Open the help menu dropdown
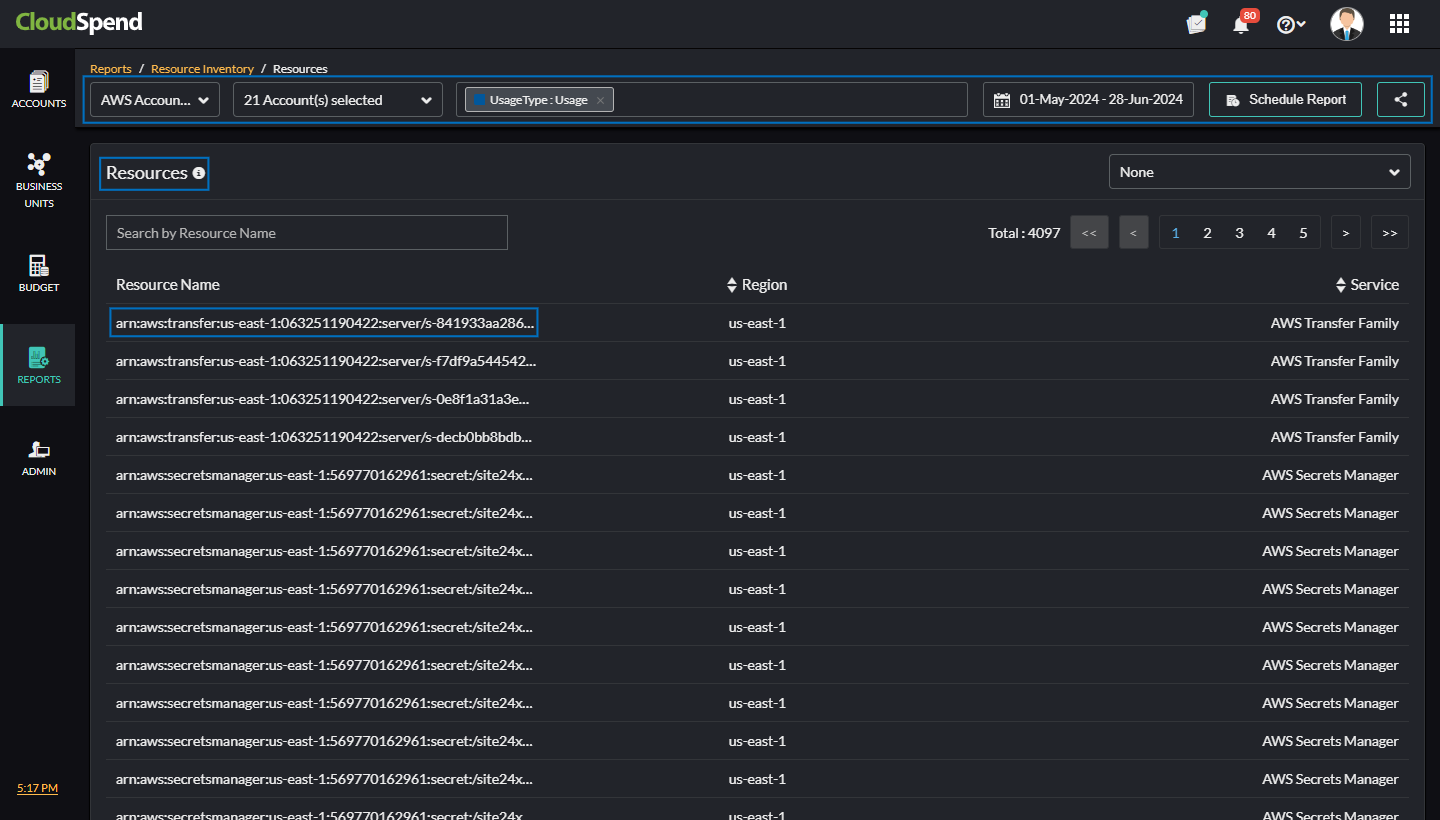1440x820 pixels. [x=1291, y=24]
